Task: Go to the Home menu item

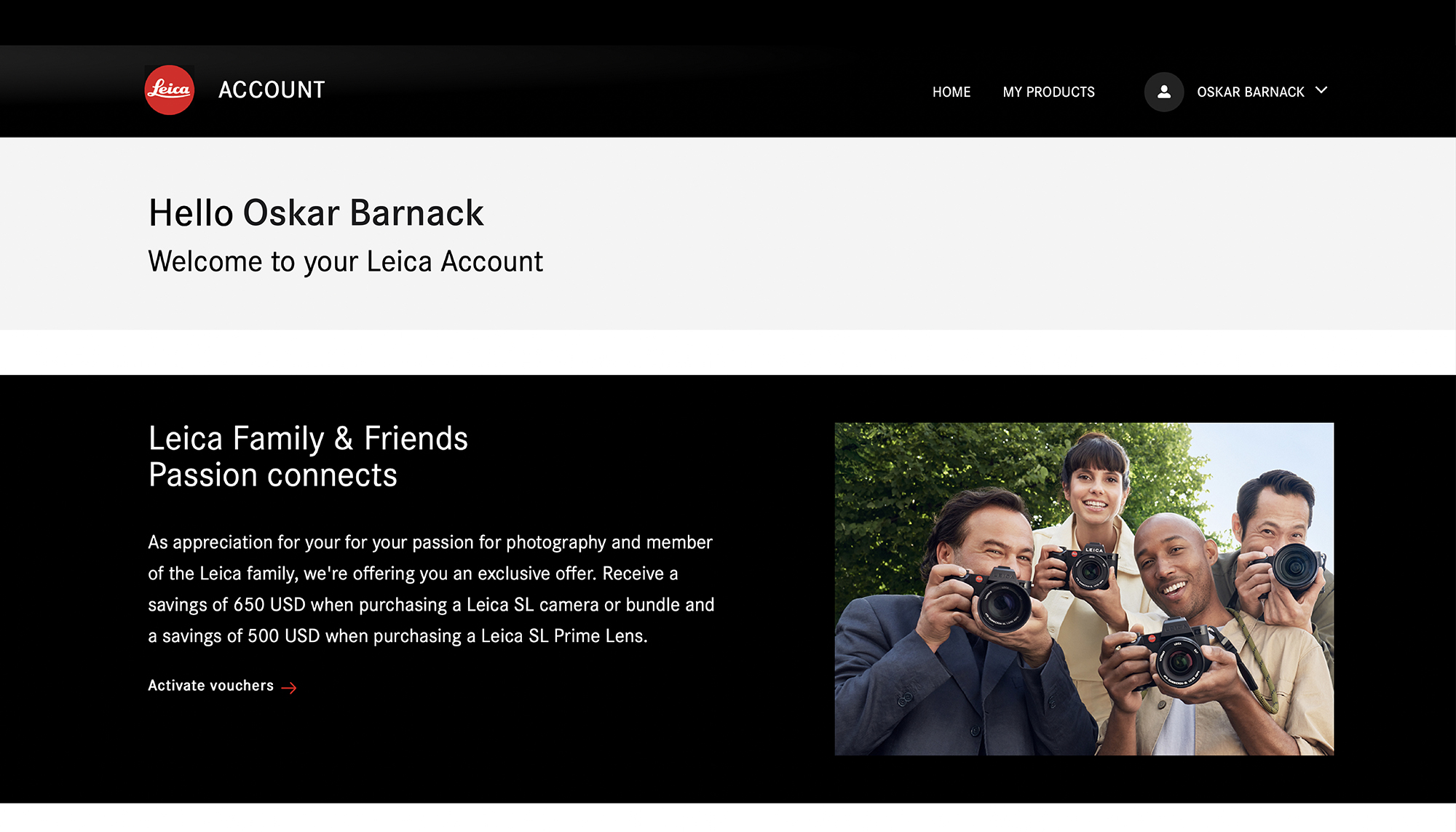Action: [951, 92]
